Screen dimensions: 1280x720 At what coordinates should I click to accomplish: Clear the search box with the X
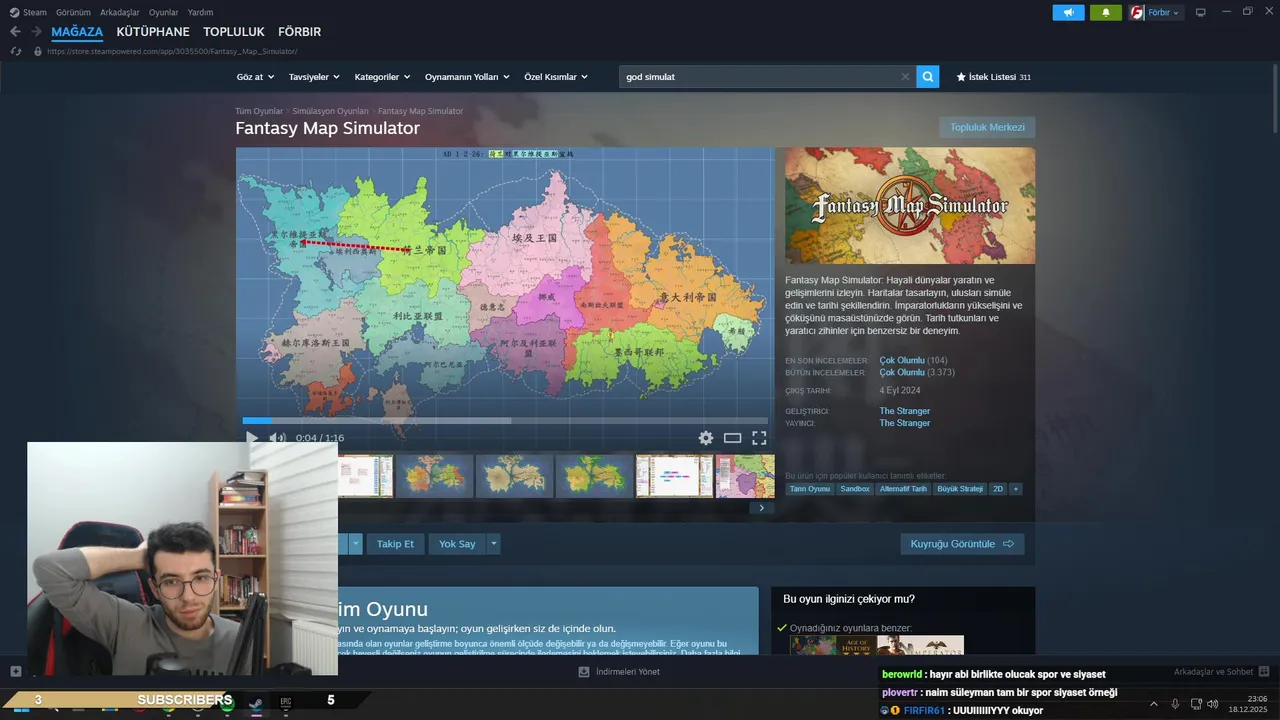(x=905, y=76)
